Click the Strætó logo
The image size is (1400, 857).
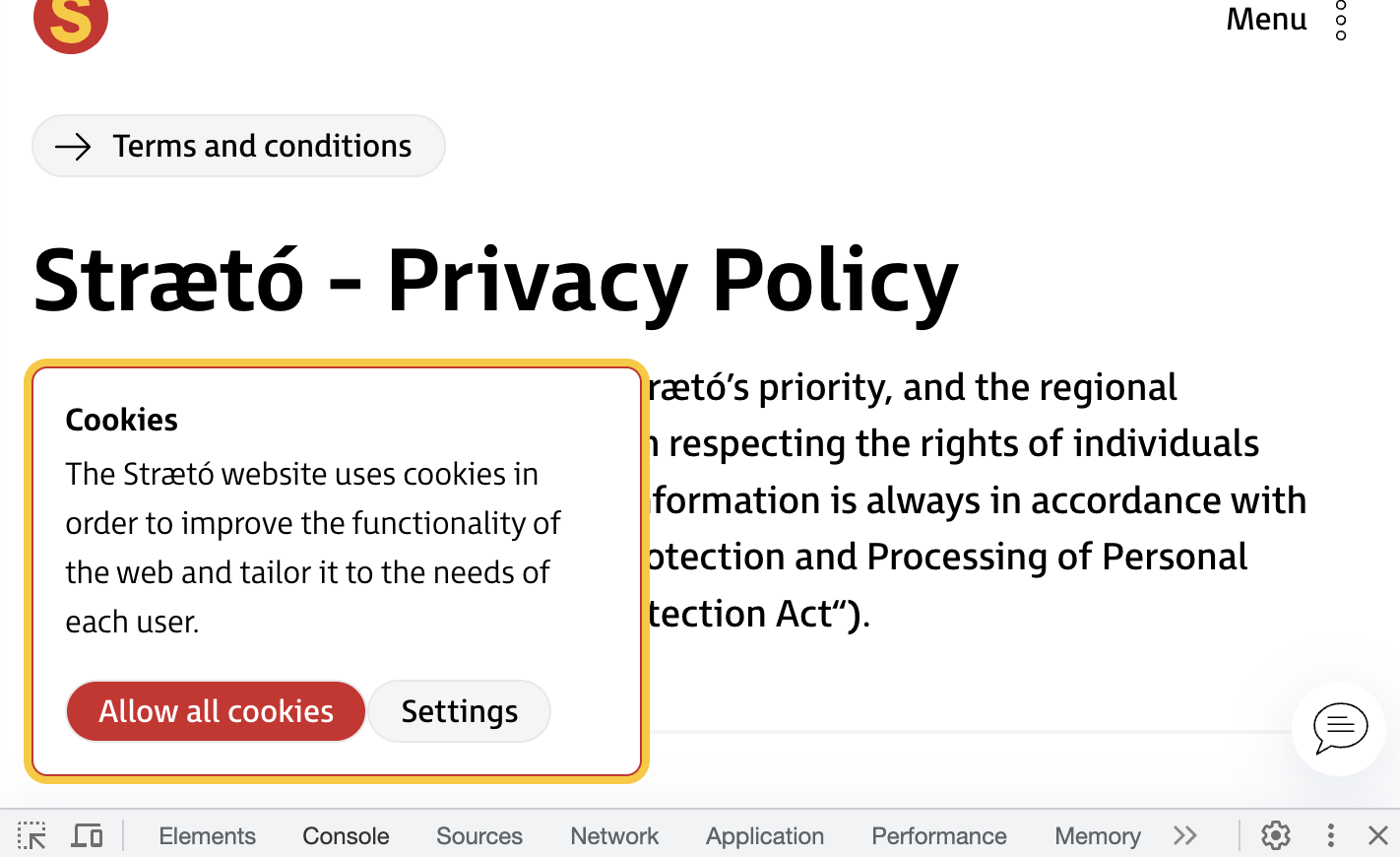pos(70,25)
